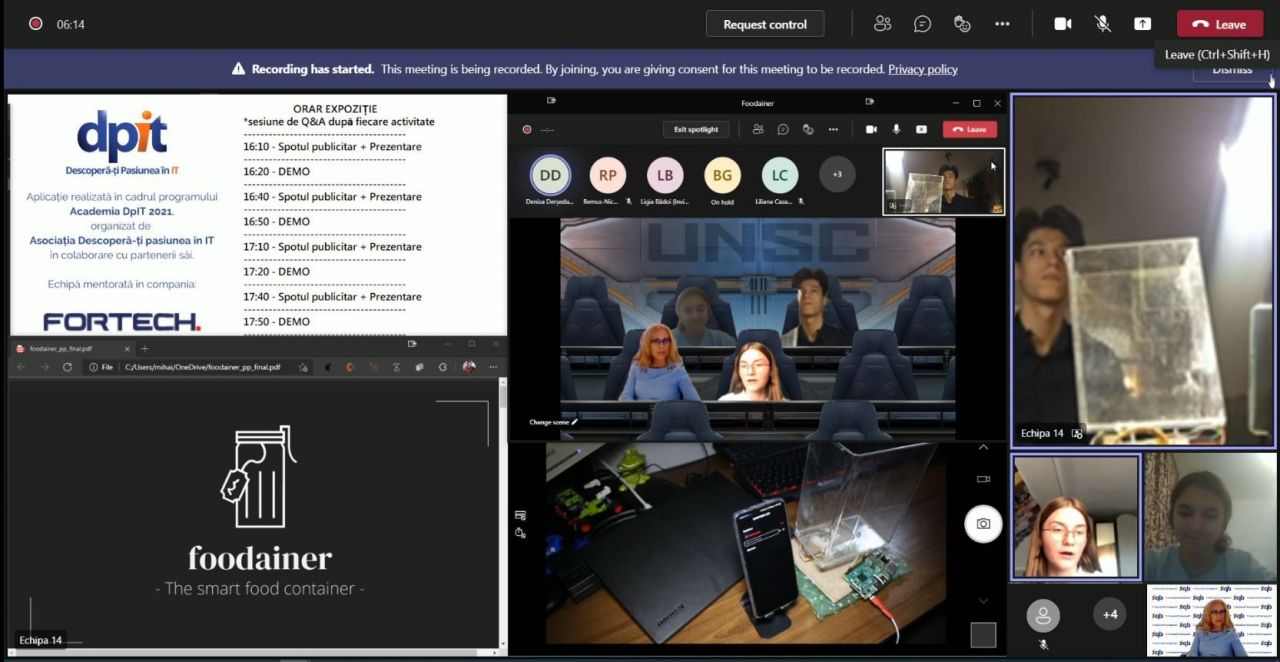Click the address bar with foodainer_pp_final.pdf path
The width and height of the screenshot is (1280, 662).
pyautogui.click(x=198, y=367)
